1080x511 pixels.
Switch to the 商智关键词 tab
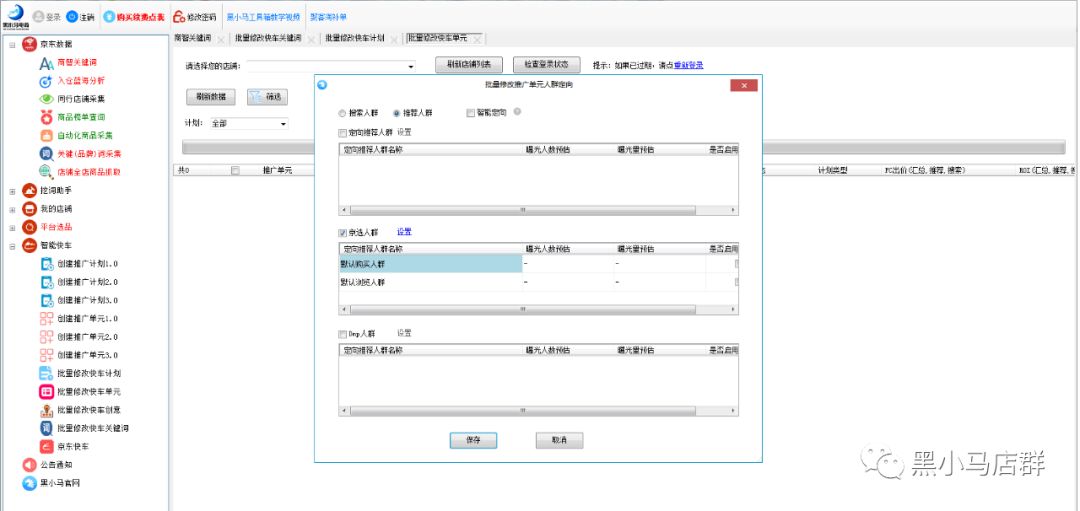pyautogui.click(x=192, y=39)
